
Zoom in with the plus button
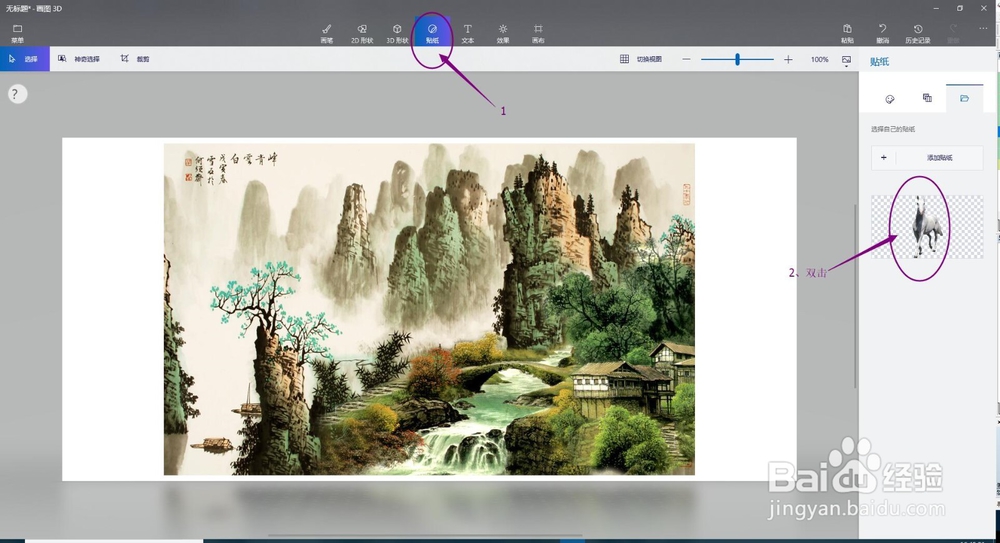click(788, 59)
